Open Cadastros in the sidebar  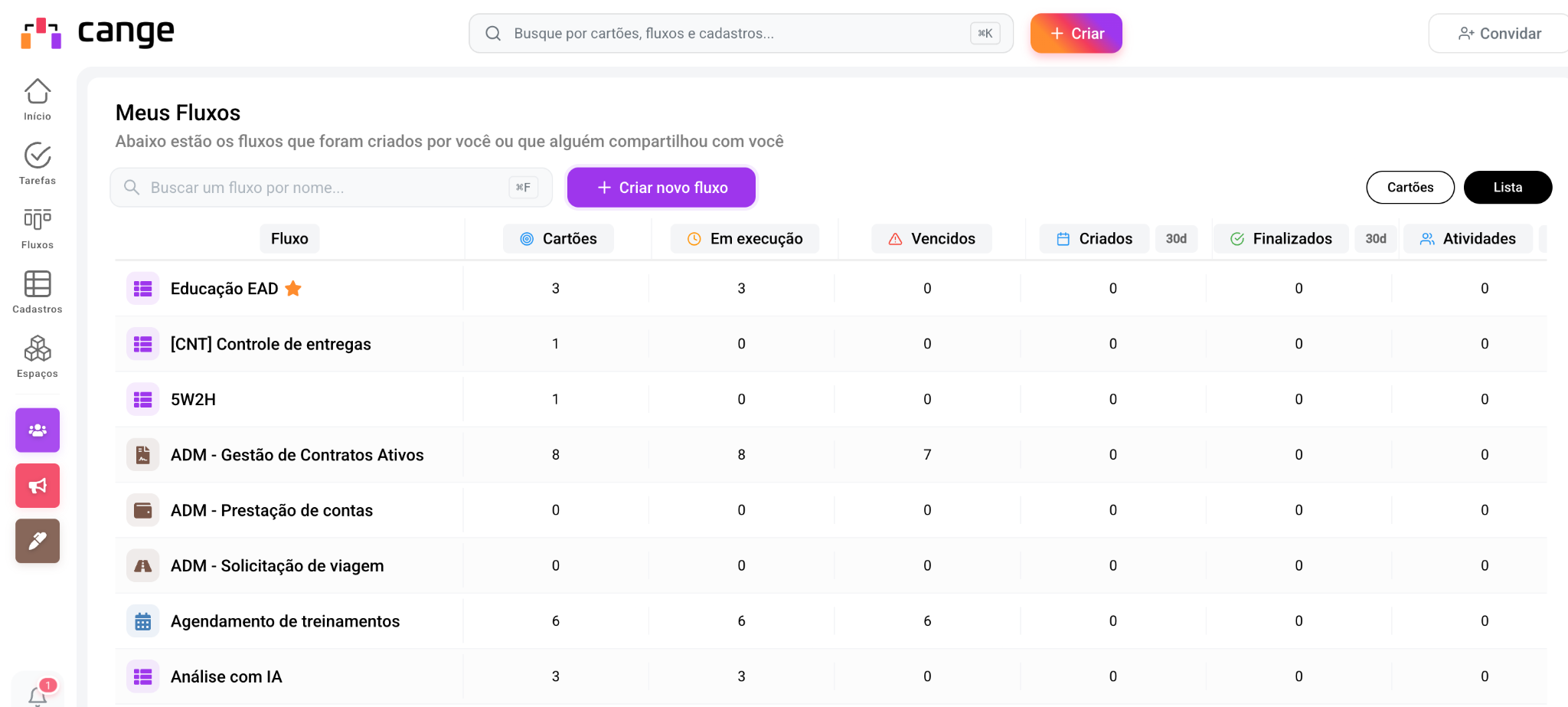(x=37, y=293)
